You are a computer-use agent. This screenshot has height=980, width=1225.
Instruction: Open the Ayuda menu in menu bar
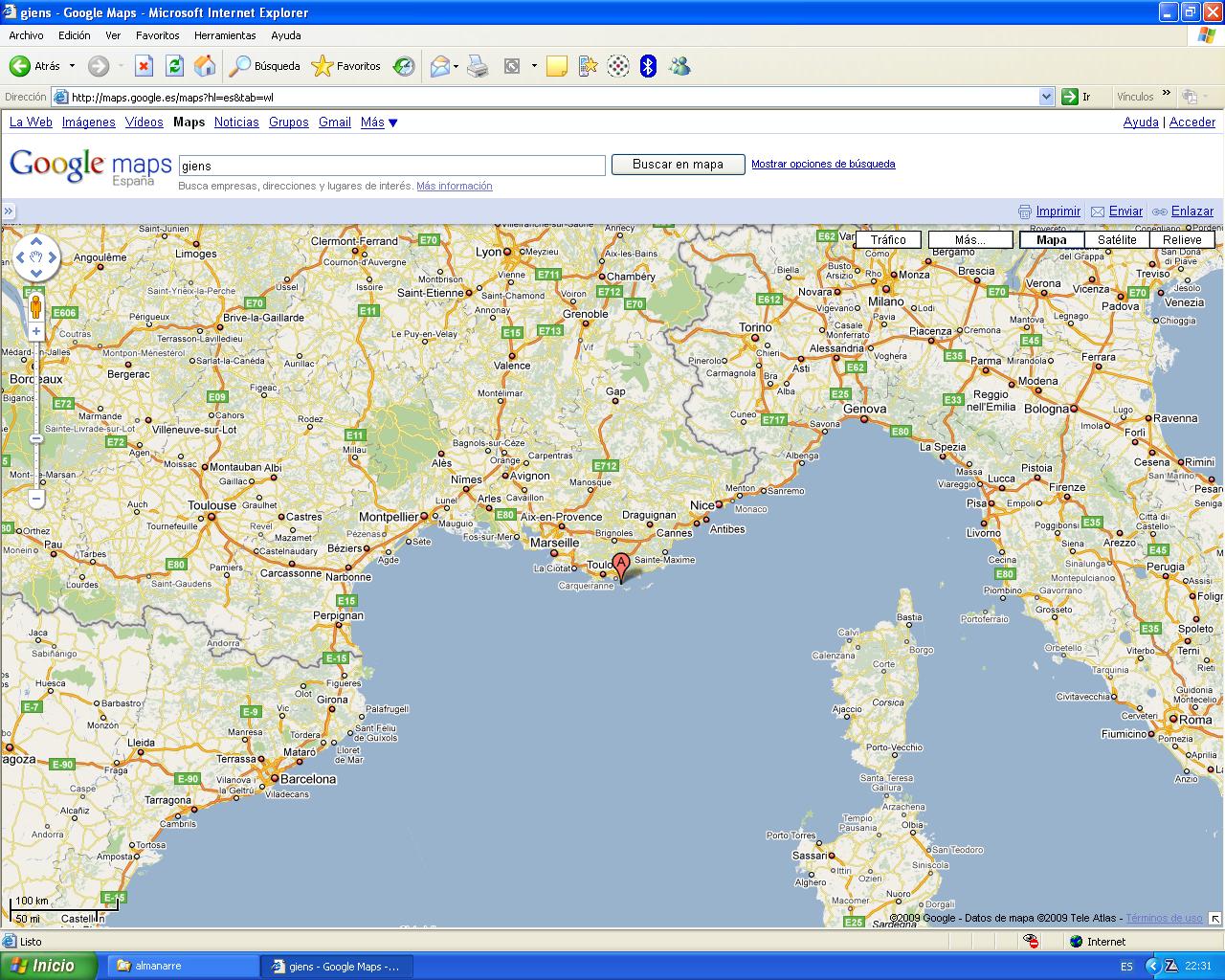click(x=285, y=35)
